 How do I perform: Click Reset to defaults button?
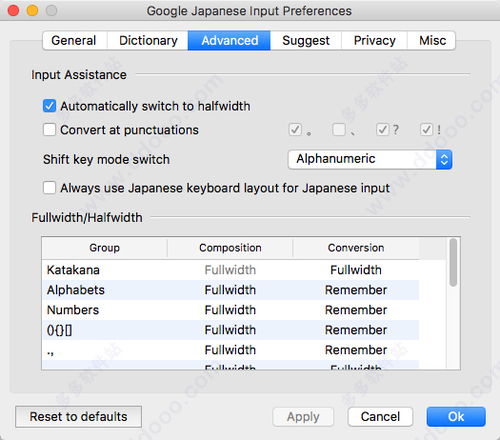coord(78,417)
